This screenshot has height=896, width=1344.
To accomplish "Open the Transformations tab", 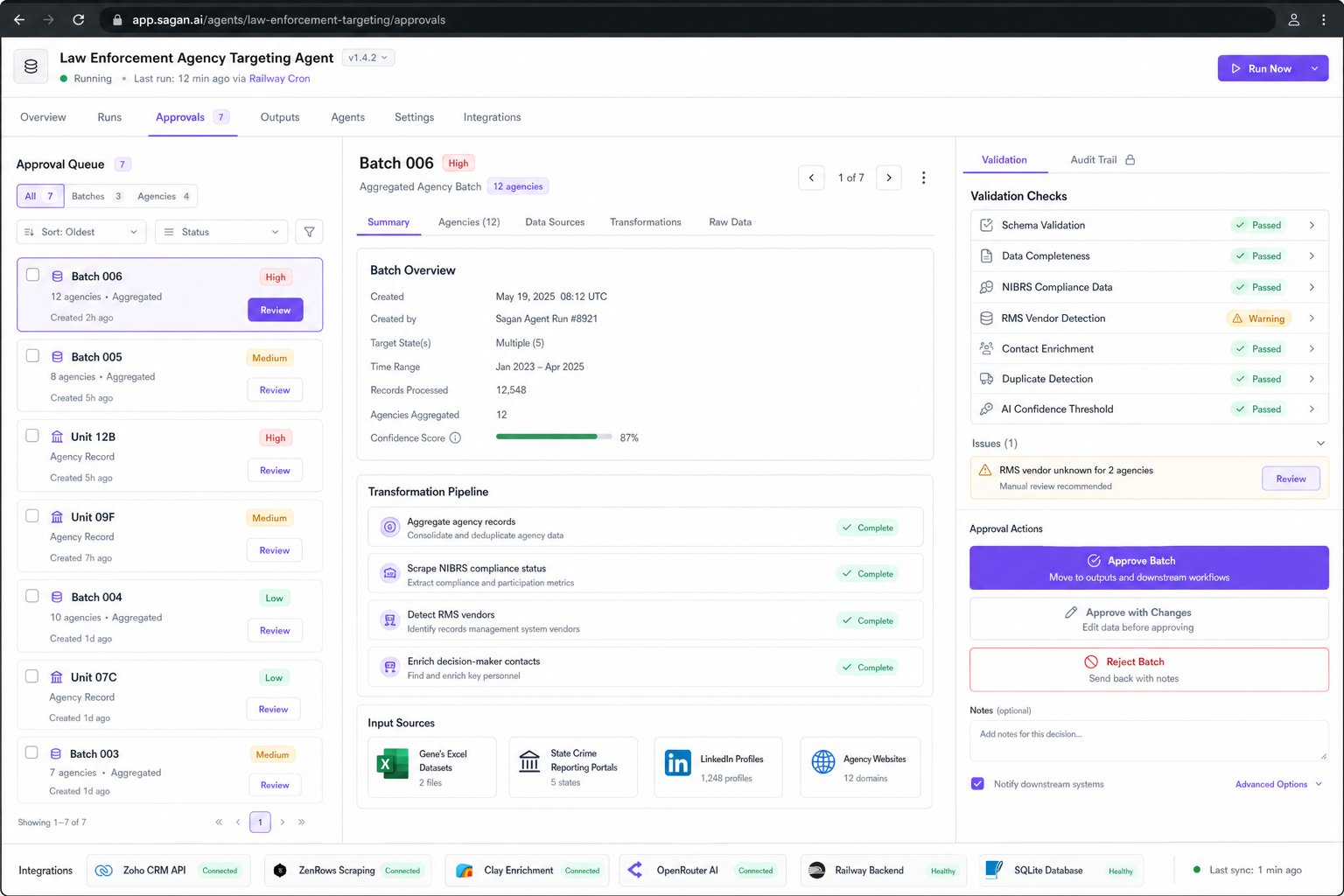I will coord(646,222).
